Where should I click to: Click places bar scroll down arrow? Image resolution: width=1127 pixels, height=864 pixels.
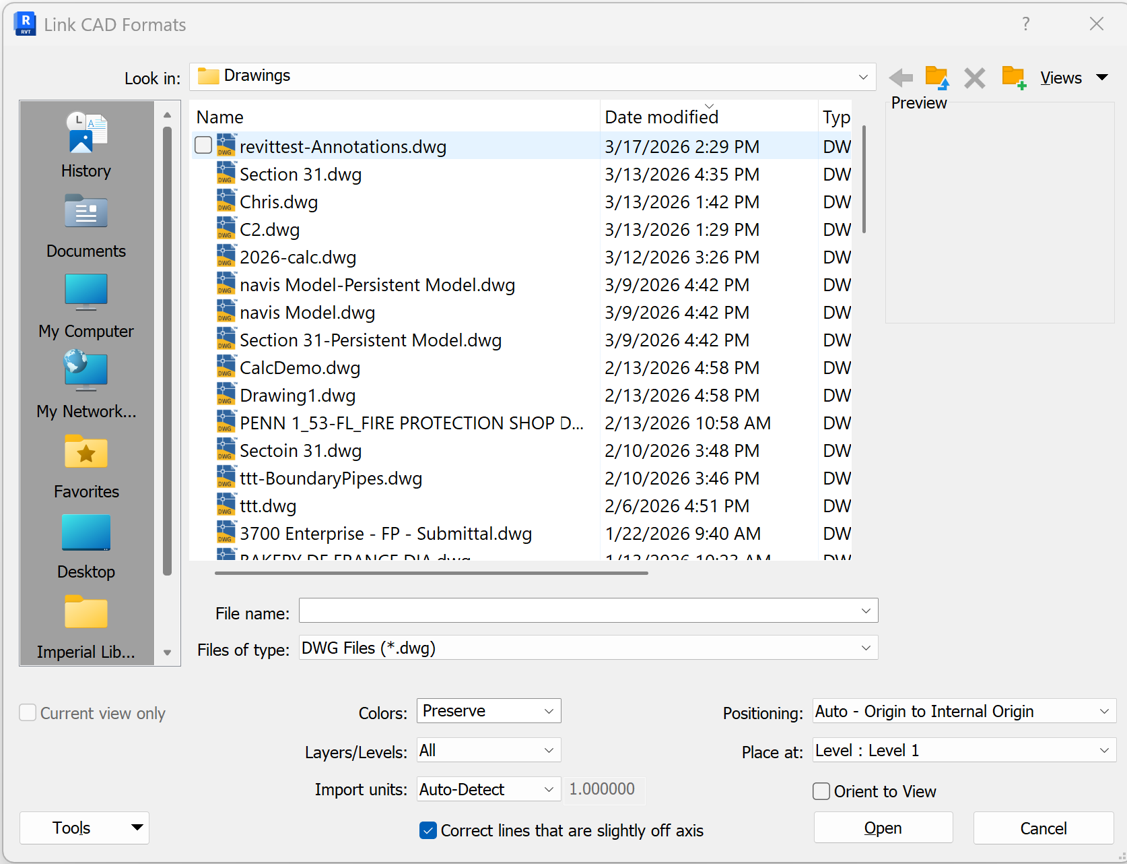coord(167,653)
